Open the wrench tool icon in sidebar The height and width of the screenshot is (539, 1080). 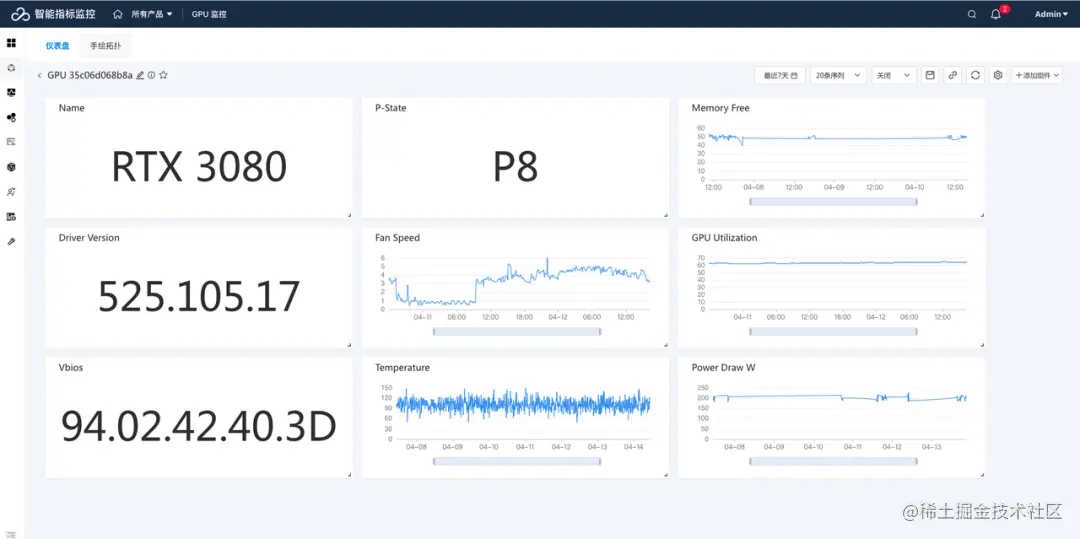click(x=11, y=242)
